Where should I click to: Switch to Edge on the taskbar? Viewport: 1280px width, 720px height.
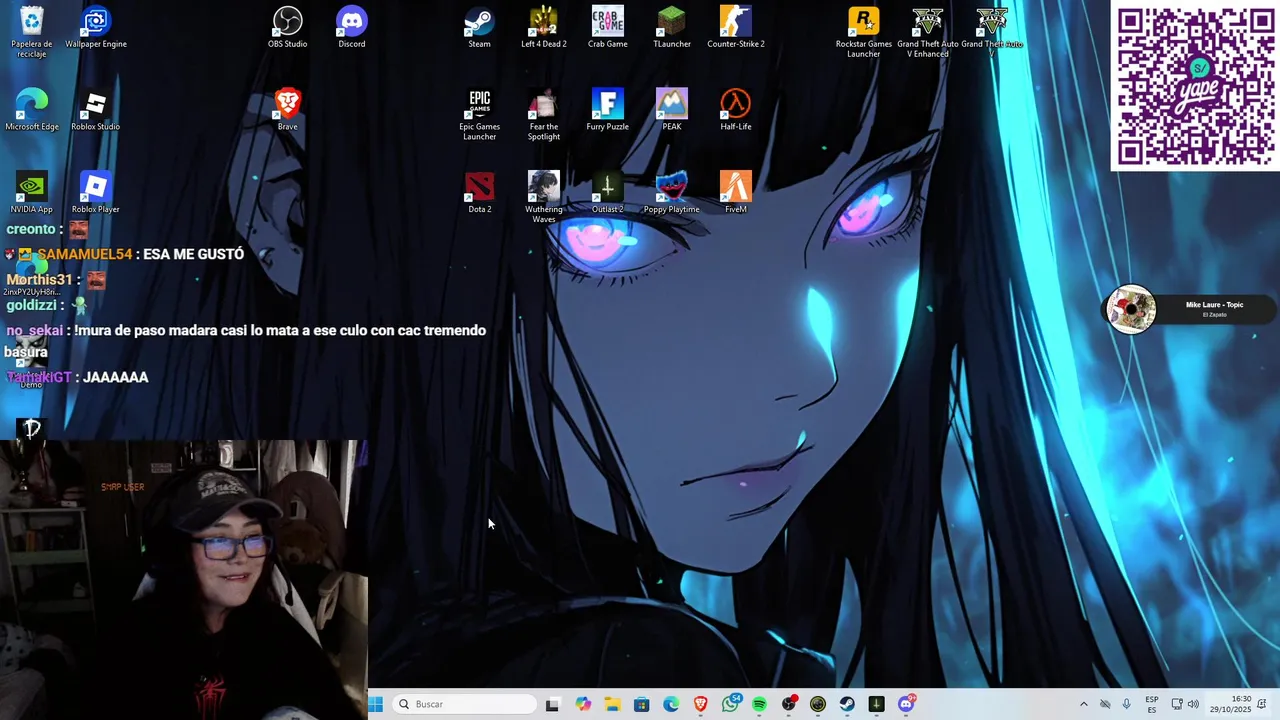671,704
